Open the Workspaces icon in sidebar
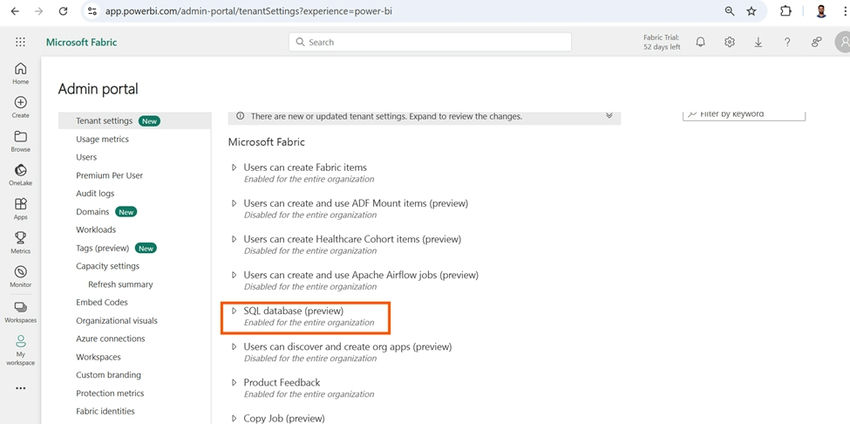The image size is (850, 424). tap(20, 307)
